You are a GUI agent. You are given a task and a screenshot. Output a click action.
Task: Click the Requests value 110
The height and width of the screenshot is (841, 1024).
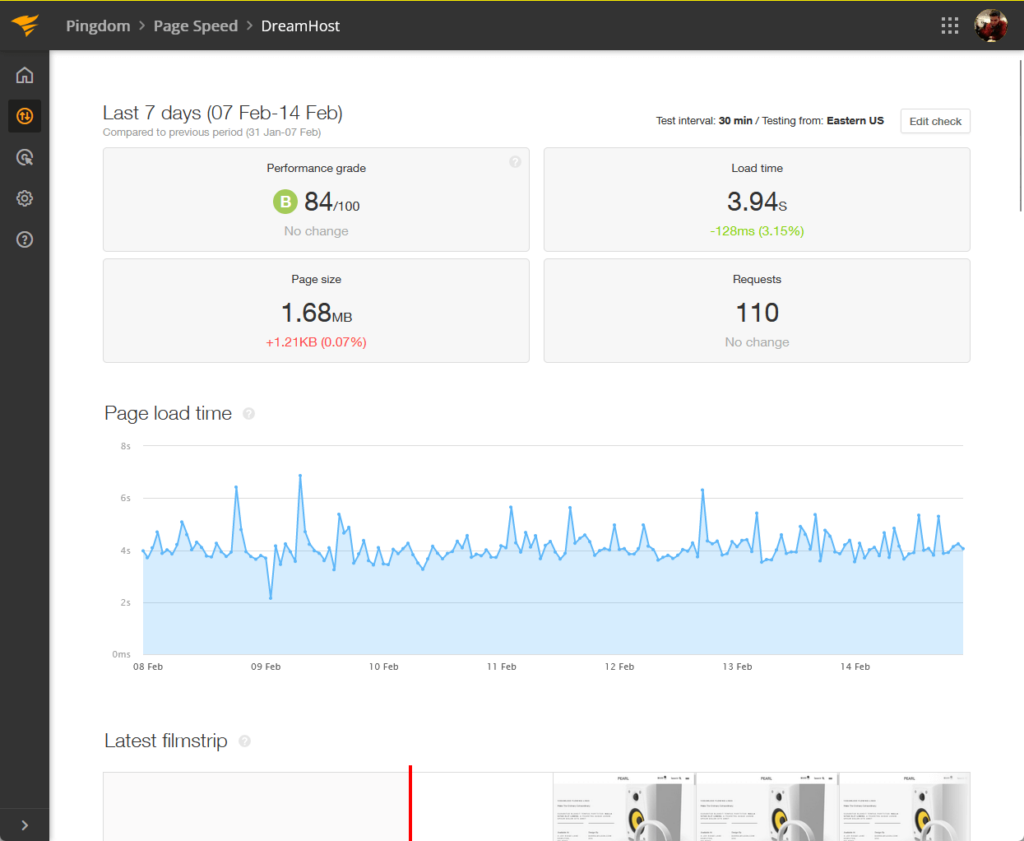pos(757,313)
